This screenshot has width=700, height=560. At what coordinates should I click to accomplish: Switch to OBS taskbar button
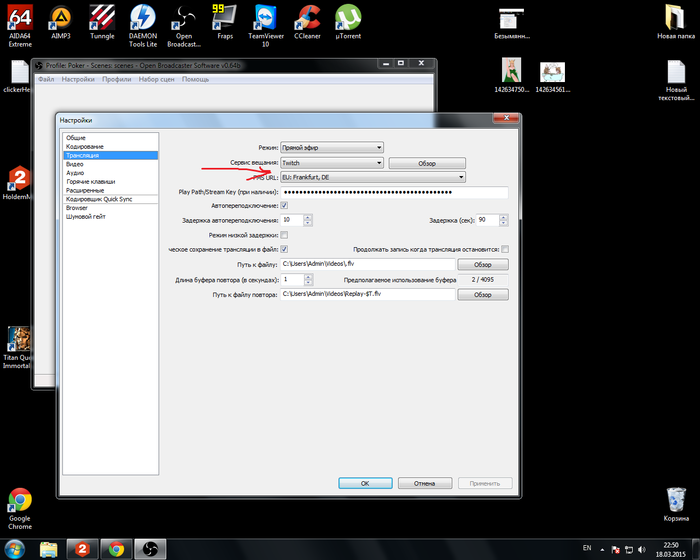pyautogui.click(x=150, y=549)
